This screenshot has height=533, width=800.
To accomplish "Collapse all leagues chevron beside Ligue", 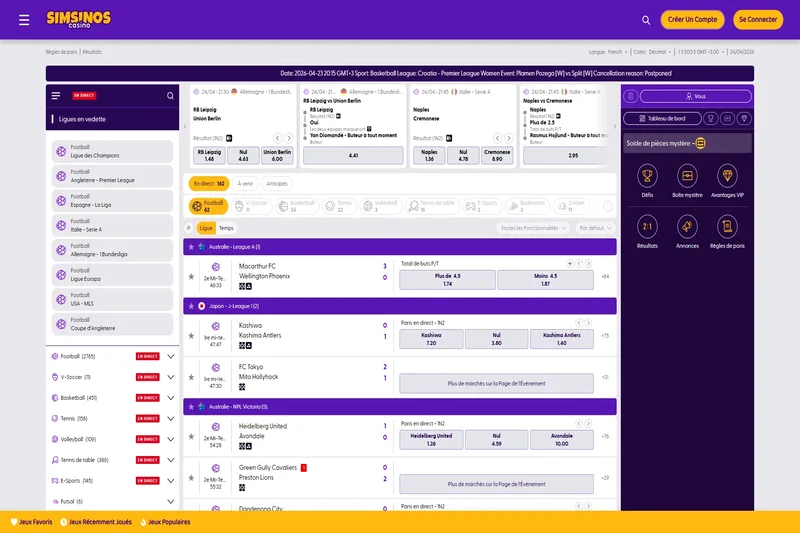I will click(x=189, y=228).
